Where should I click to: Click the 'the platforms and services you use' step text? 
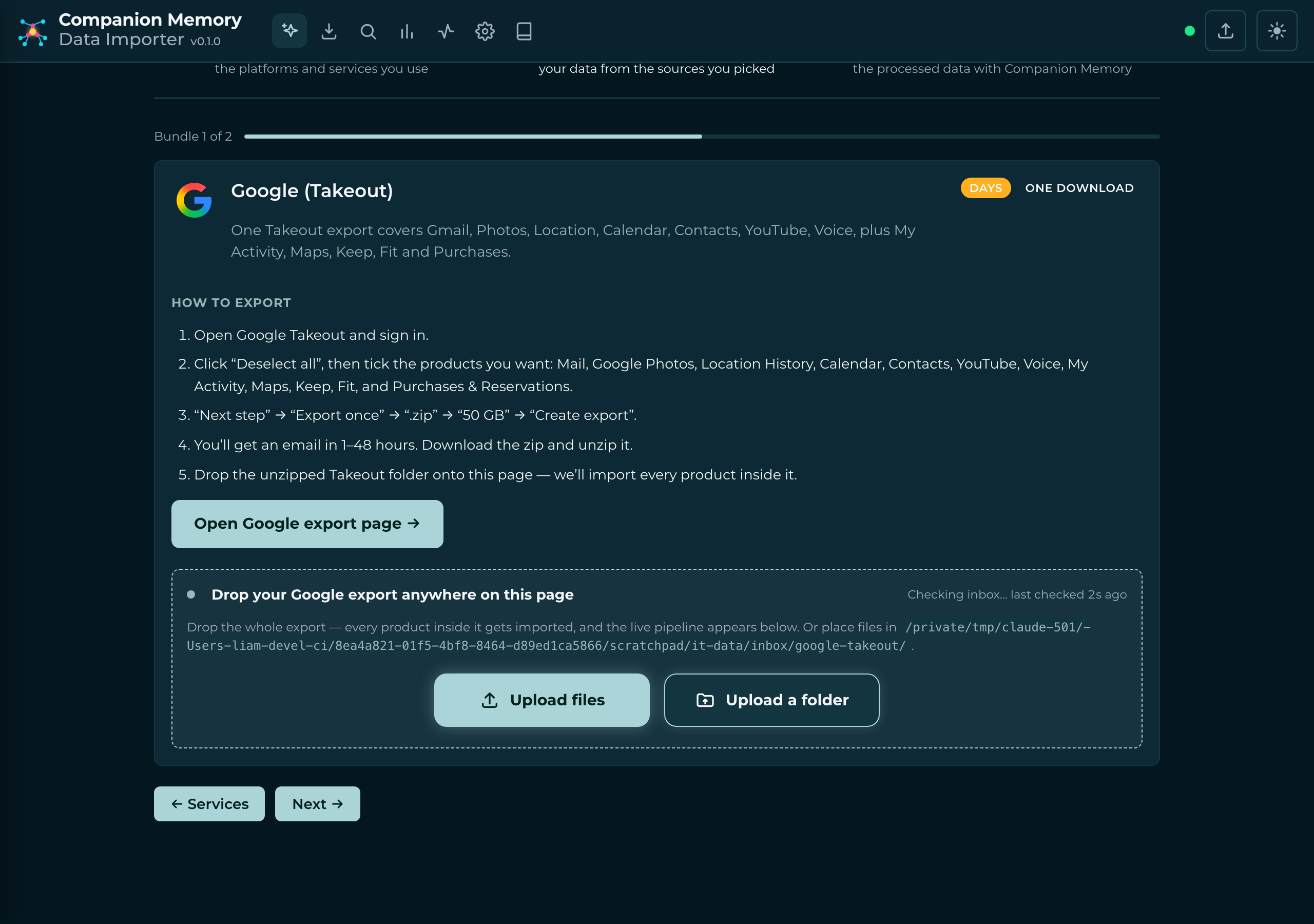[322, 69]
